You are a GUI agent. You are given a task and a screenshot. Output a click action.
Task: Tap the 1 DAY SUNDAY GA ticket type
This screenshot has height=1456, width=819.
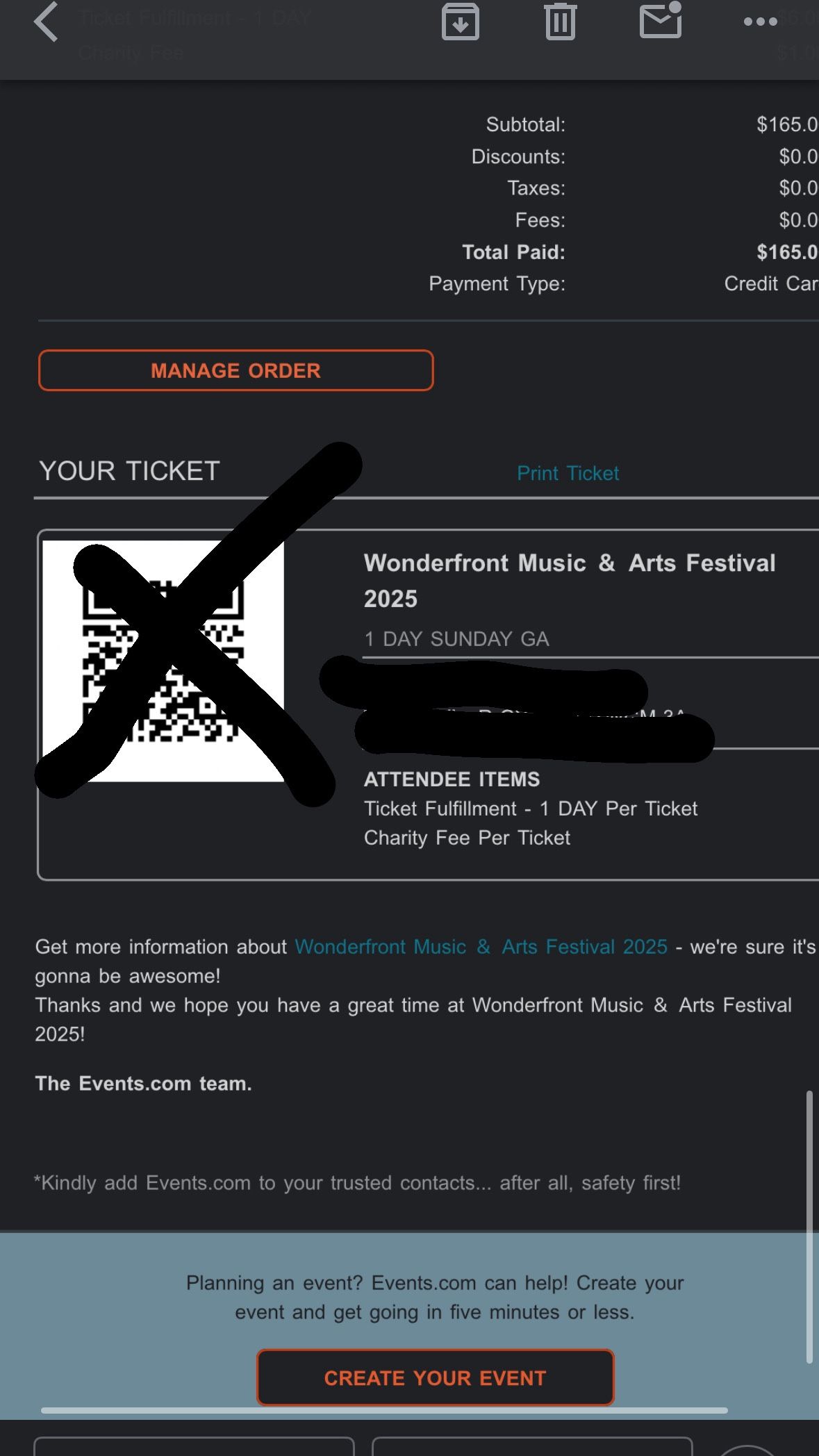pos(457,639)
